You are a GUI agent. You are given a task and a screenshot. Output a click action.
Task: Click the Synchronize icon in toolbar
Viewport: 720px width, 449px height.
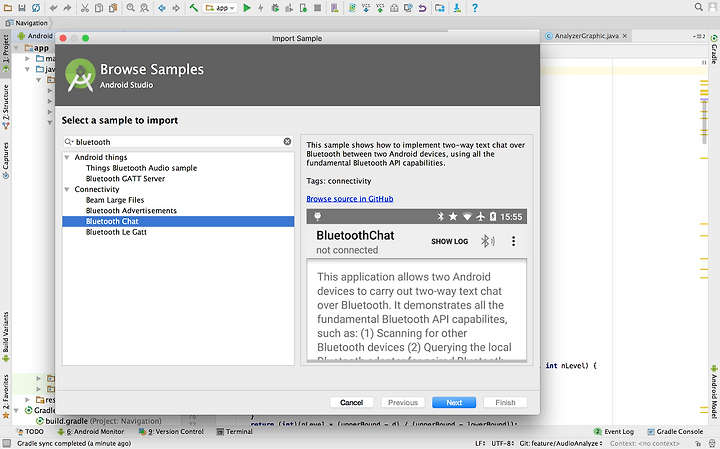[x=36, y=8]
